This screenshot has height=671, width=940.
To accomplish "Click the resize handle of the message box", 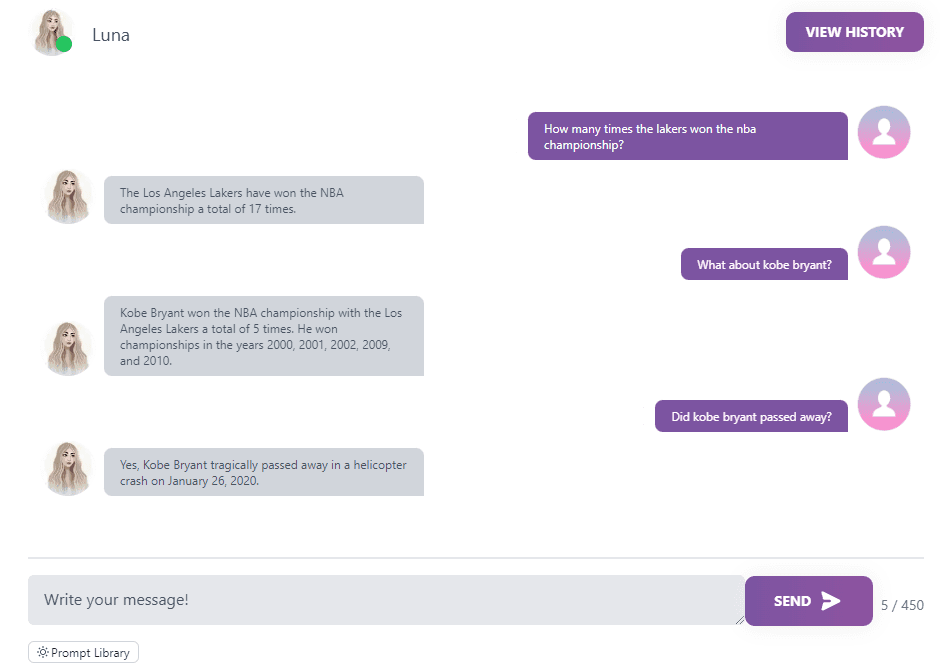I will click(x=740, y=621).
